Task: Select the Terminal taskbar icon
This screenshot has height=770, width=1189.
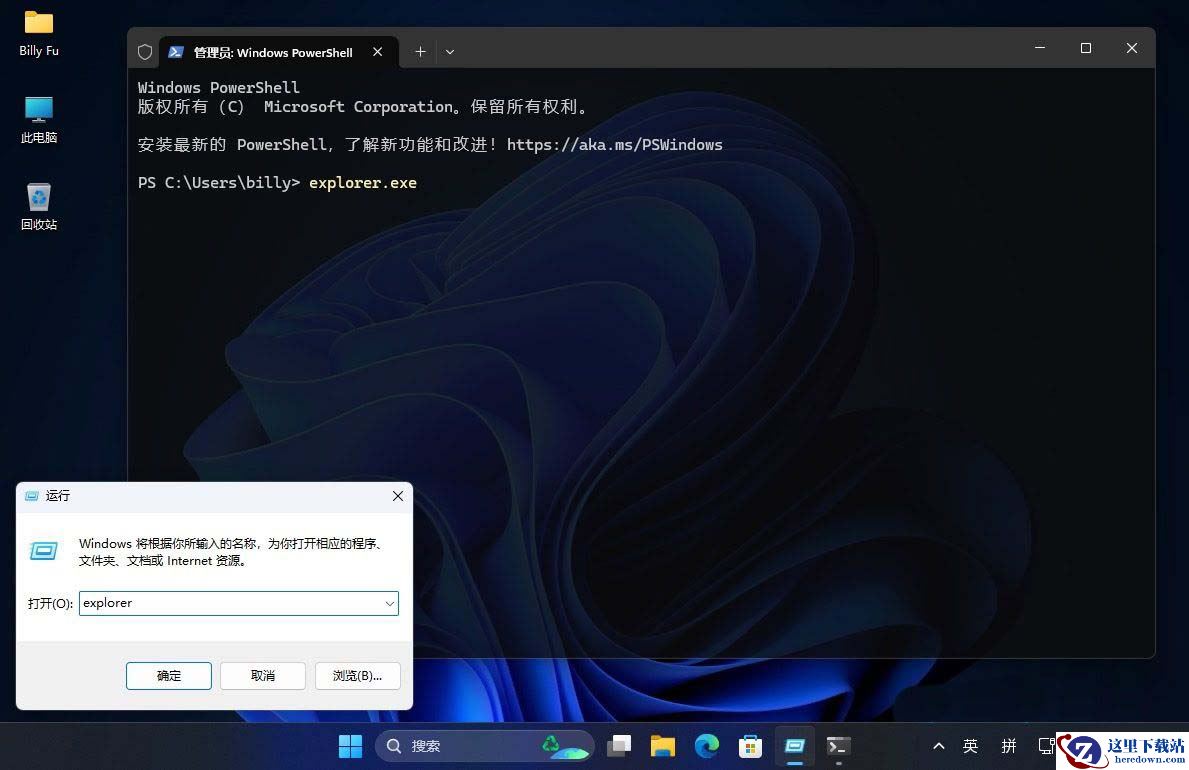Action: [x=838, y=746]
